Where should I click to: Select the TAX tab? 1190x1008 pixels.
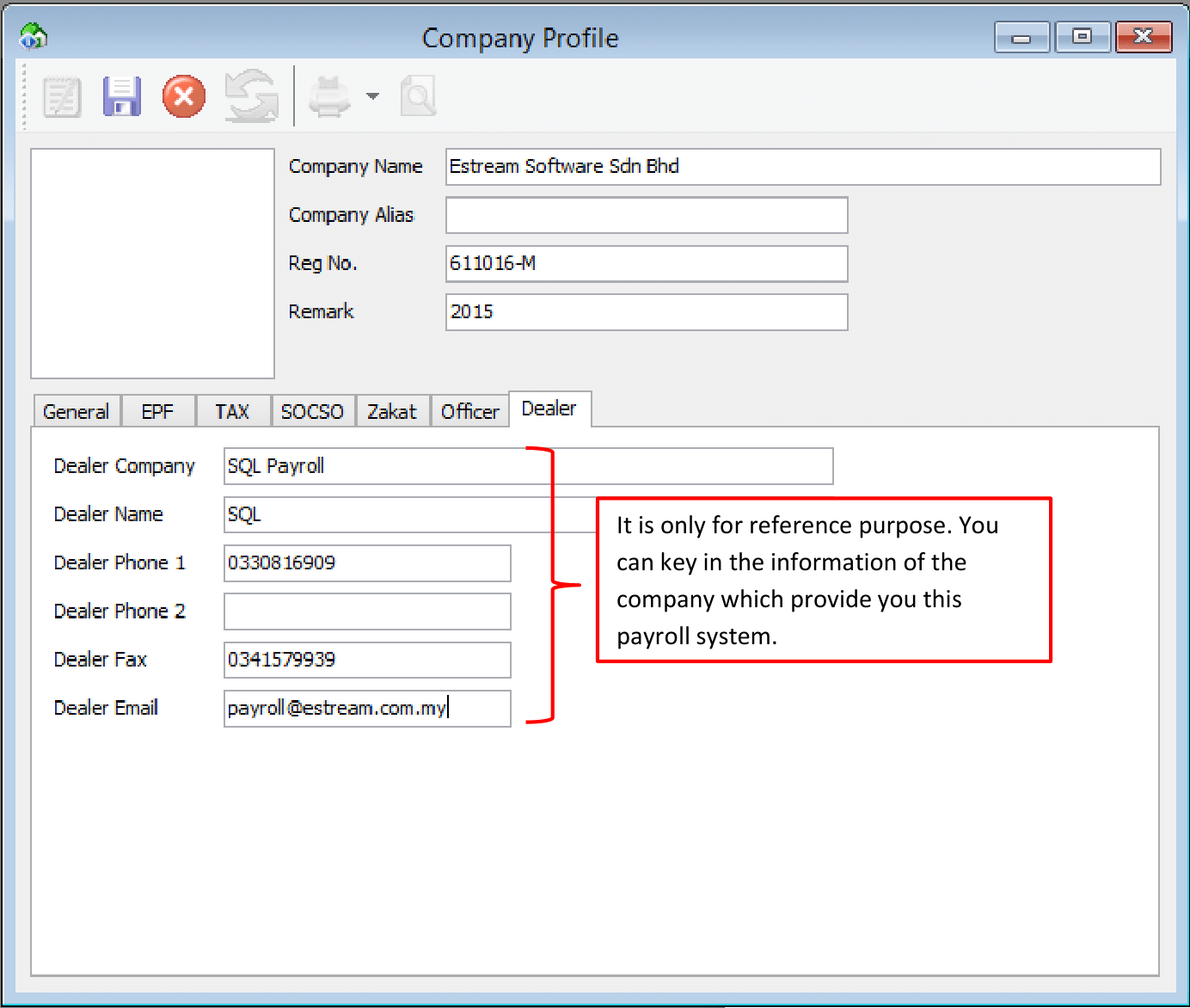[x=232, y=412]
